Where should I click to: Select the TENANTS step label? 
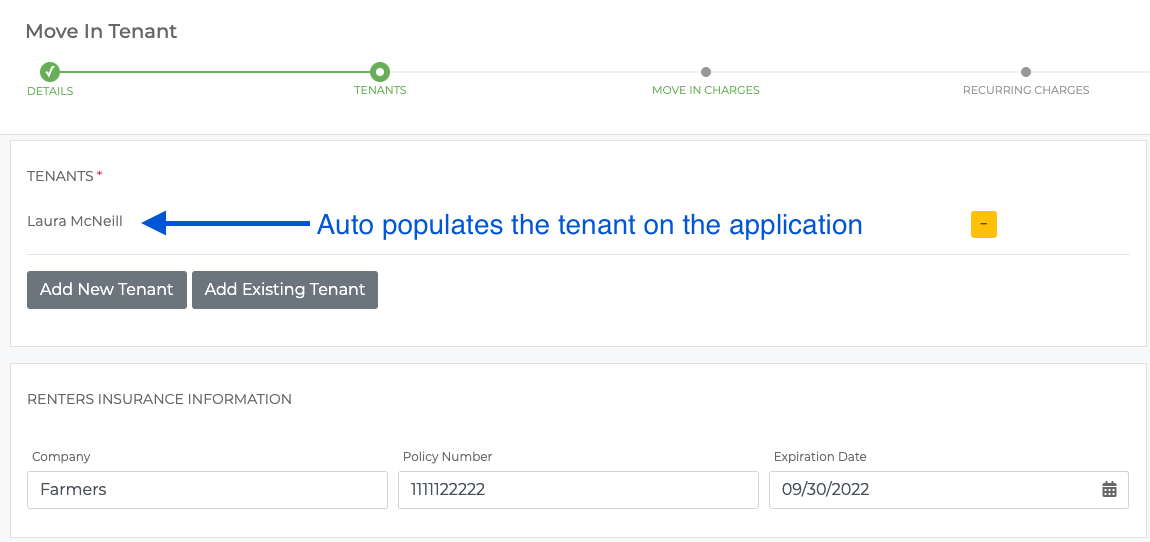[x=380, y=90]
